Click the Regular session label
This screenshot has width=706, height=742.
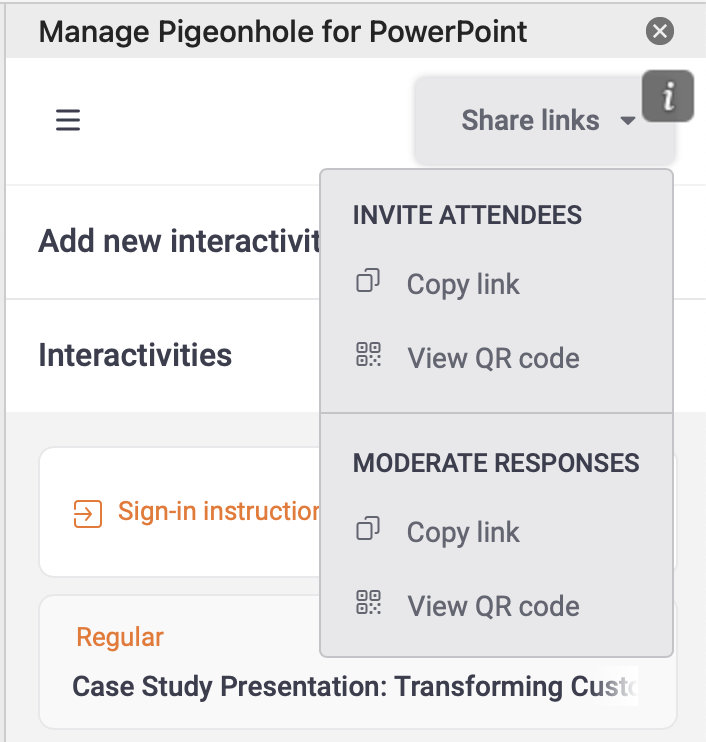[120, 637]
